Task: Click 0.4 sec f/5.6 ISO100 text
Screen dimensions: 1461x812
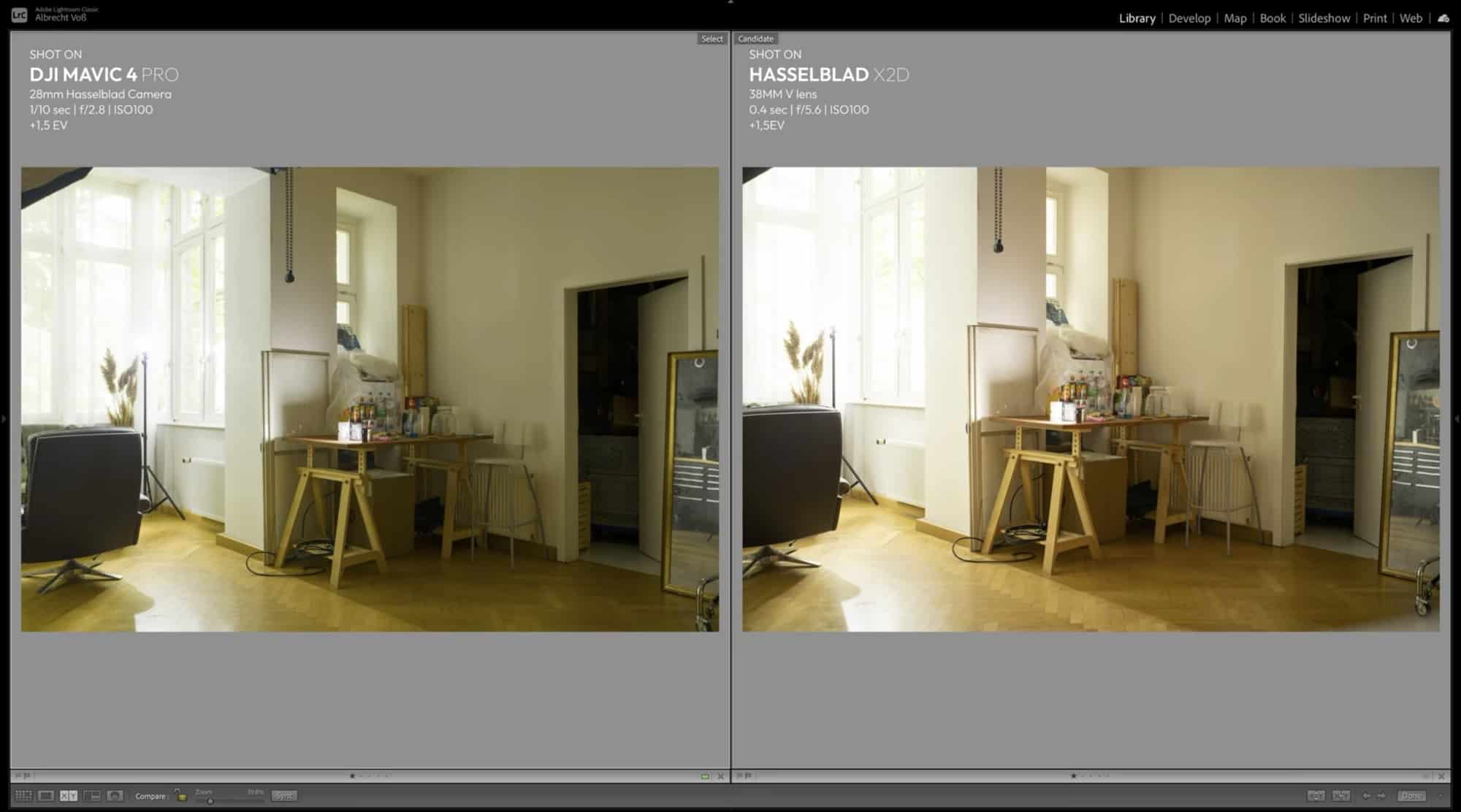Action: click(x=809, y=110)
